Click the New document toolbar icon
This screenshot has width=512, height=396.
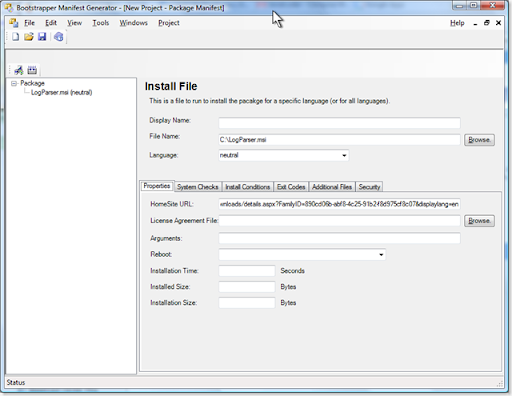coord(15,37)
